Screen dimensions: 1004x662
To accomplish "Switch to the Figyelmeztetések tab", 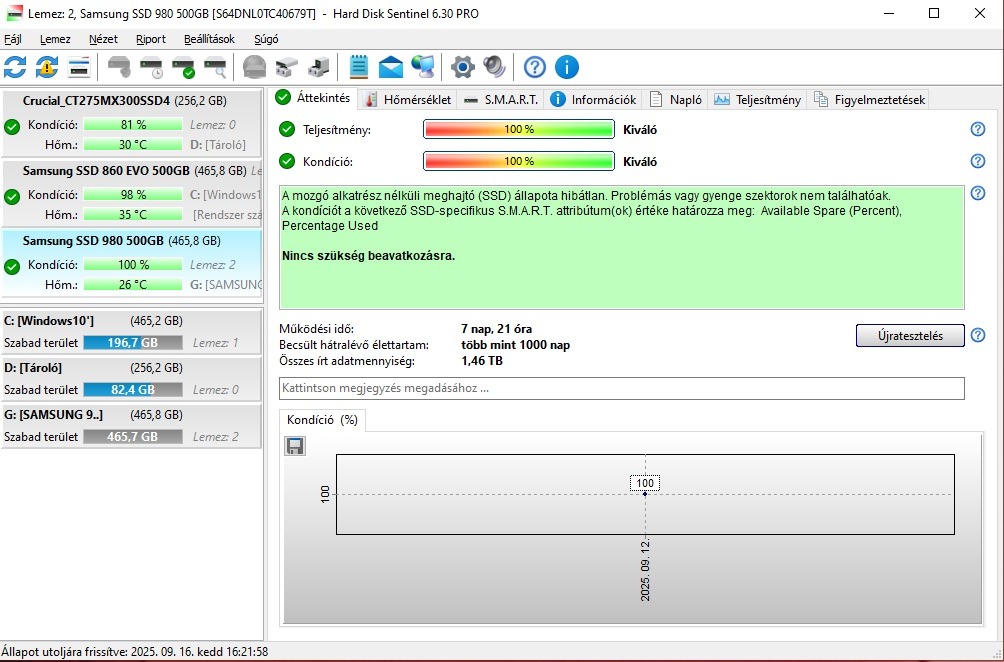I will 869,99.
